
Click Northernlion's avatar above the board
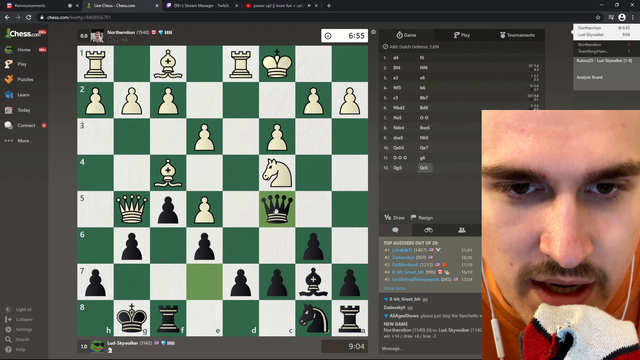(x=97, y=36)
